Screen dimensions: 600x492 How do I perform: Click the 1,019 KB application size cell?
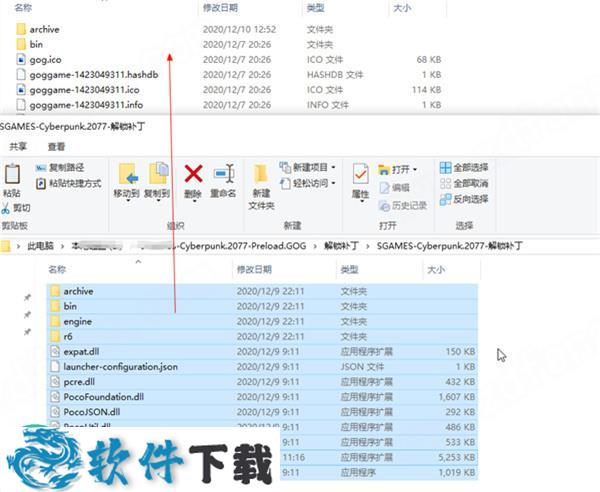click(457, 472)
